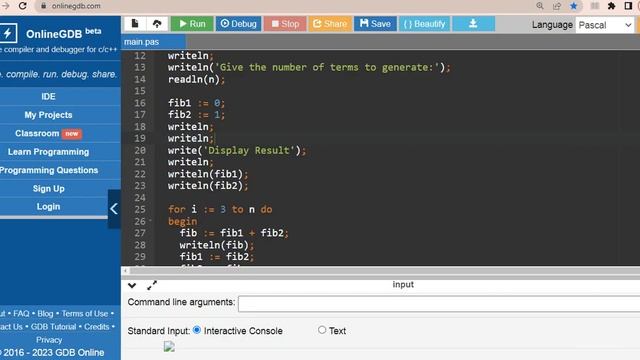640x360 pixels.
Task: Open the Credits footer link
Action: tap(97, 327)
